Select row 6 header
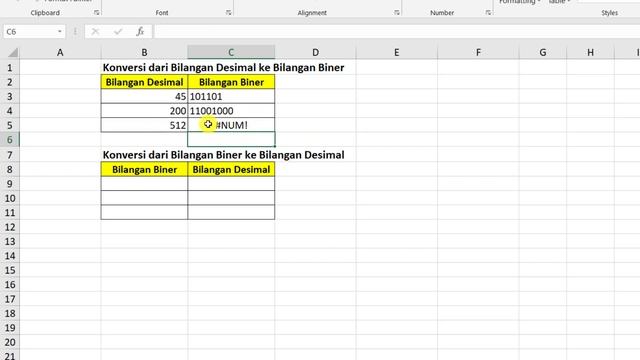640x360 pixels. click(x=9, y=140)
